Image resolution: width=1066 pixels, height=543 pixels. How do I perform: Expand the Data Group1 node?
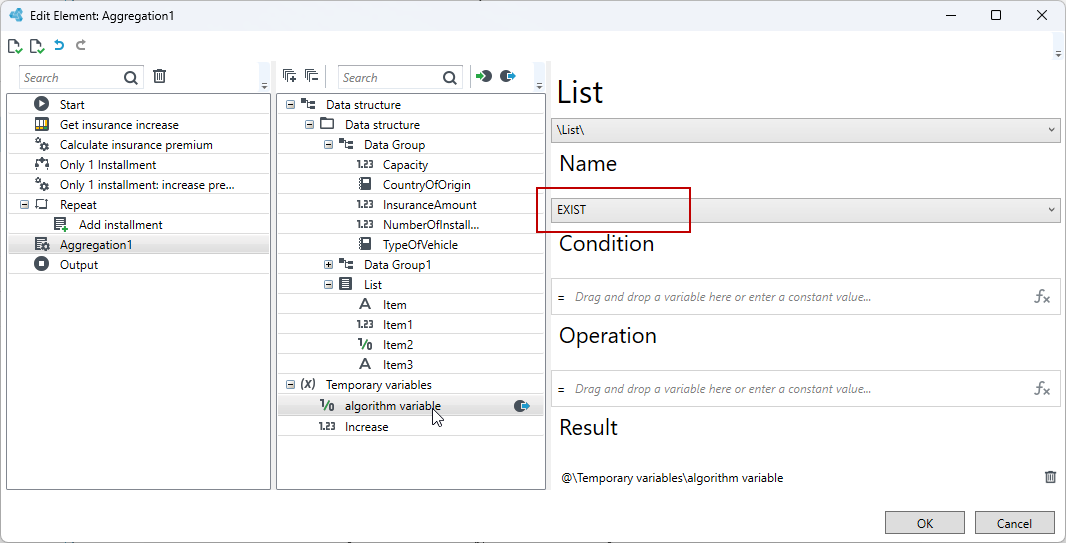328,264
